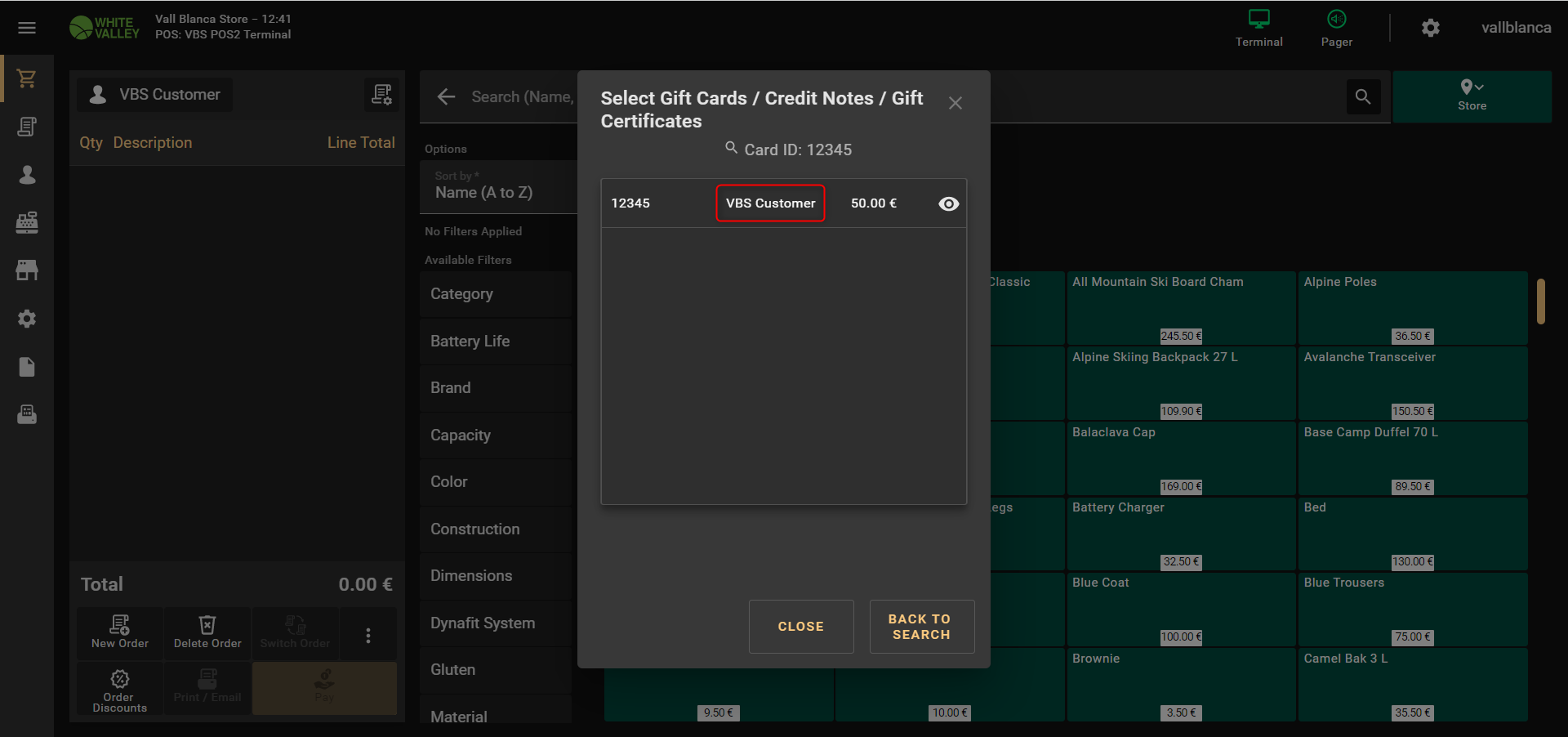Click BACK TO SEARCH button

coord(920,627)
